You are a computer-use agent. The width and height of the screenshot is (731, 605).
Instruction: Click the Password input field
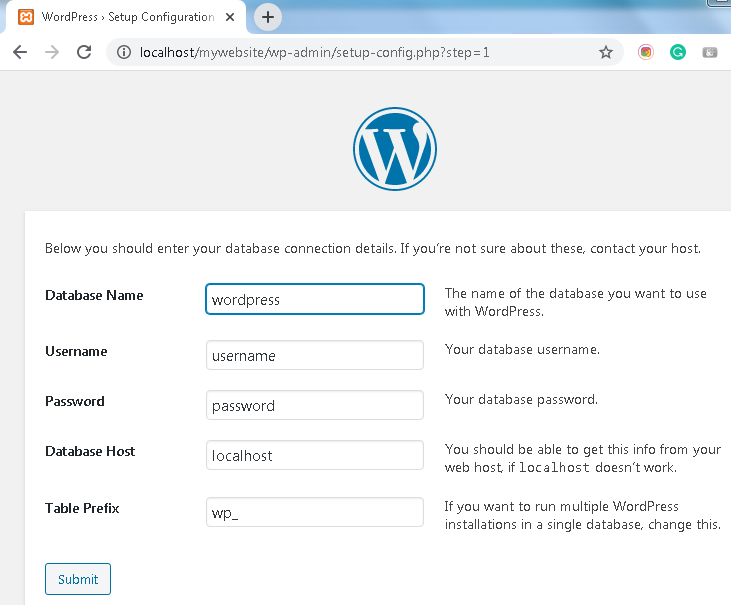[315, 405]
